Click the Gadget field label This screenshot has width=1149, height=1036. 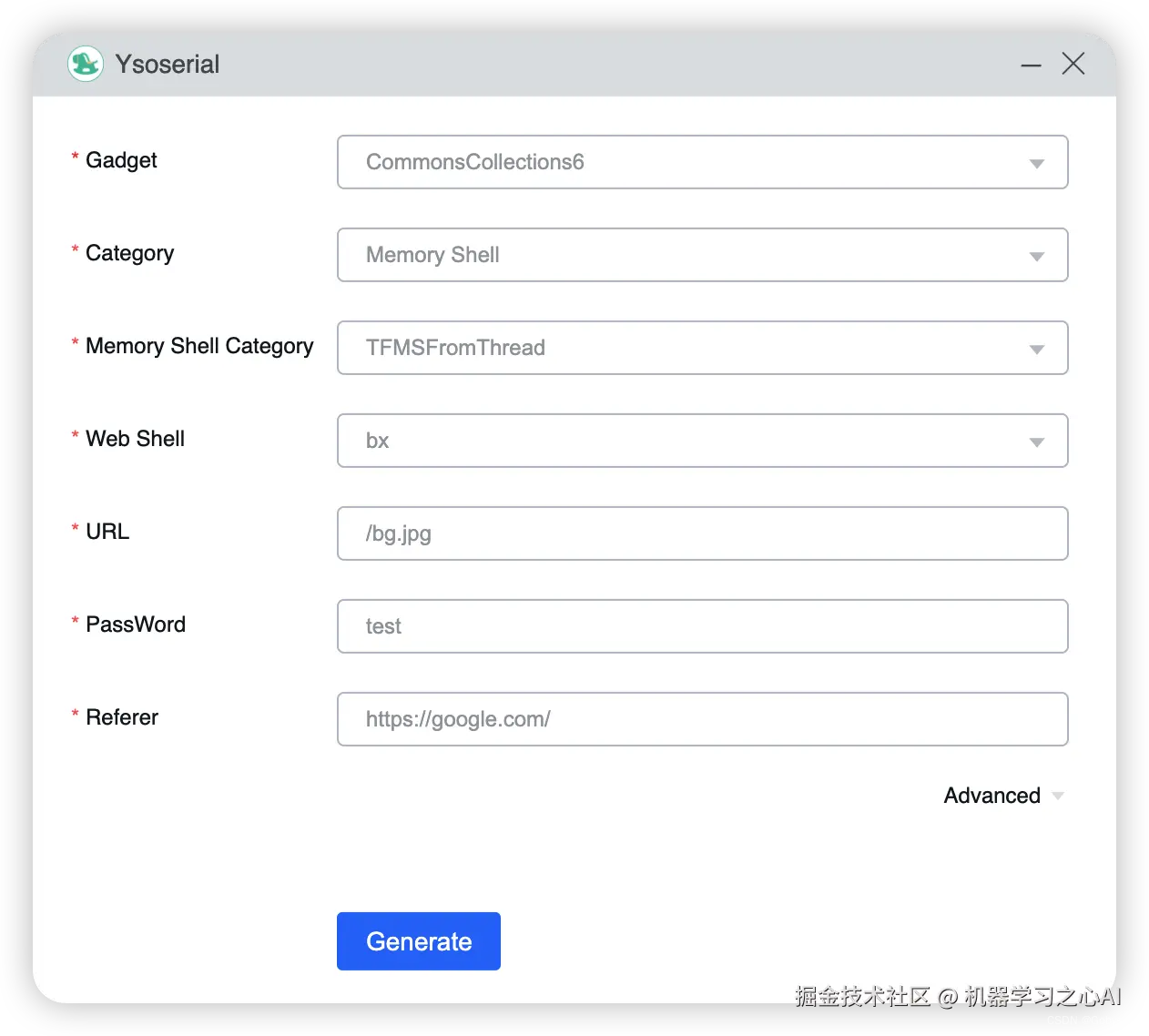tap(121, 160)
